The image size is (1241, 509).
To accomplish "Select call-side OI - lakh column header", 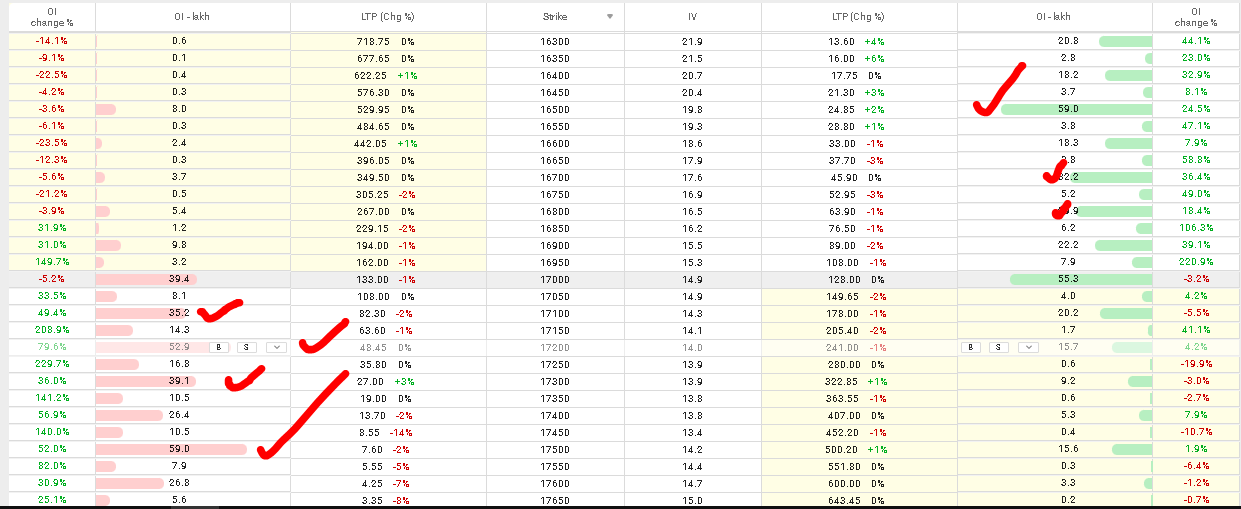I will 192,17.
